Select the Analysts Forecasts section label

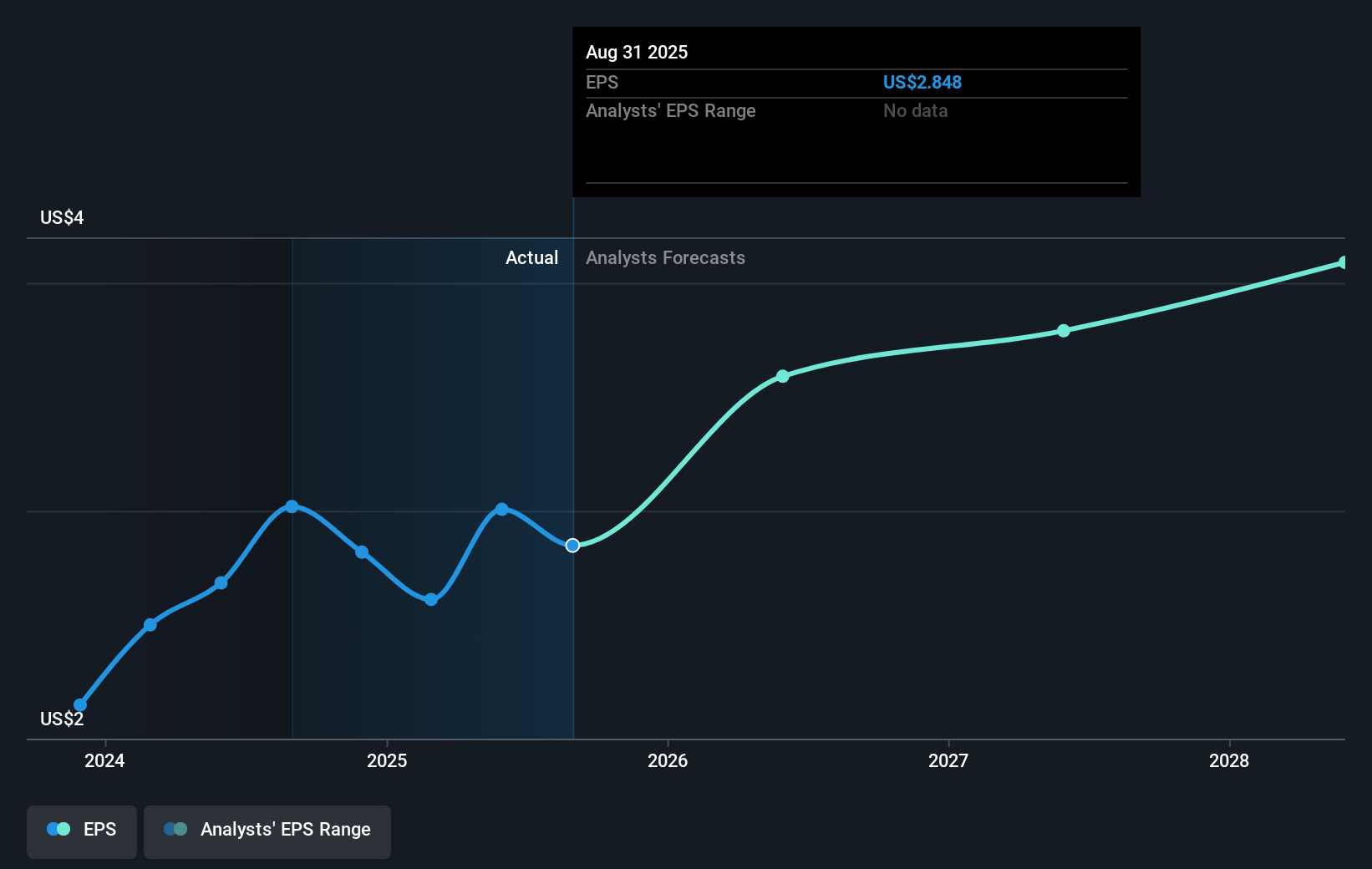[x=665, y=257]
